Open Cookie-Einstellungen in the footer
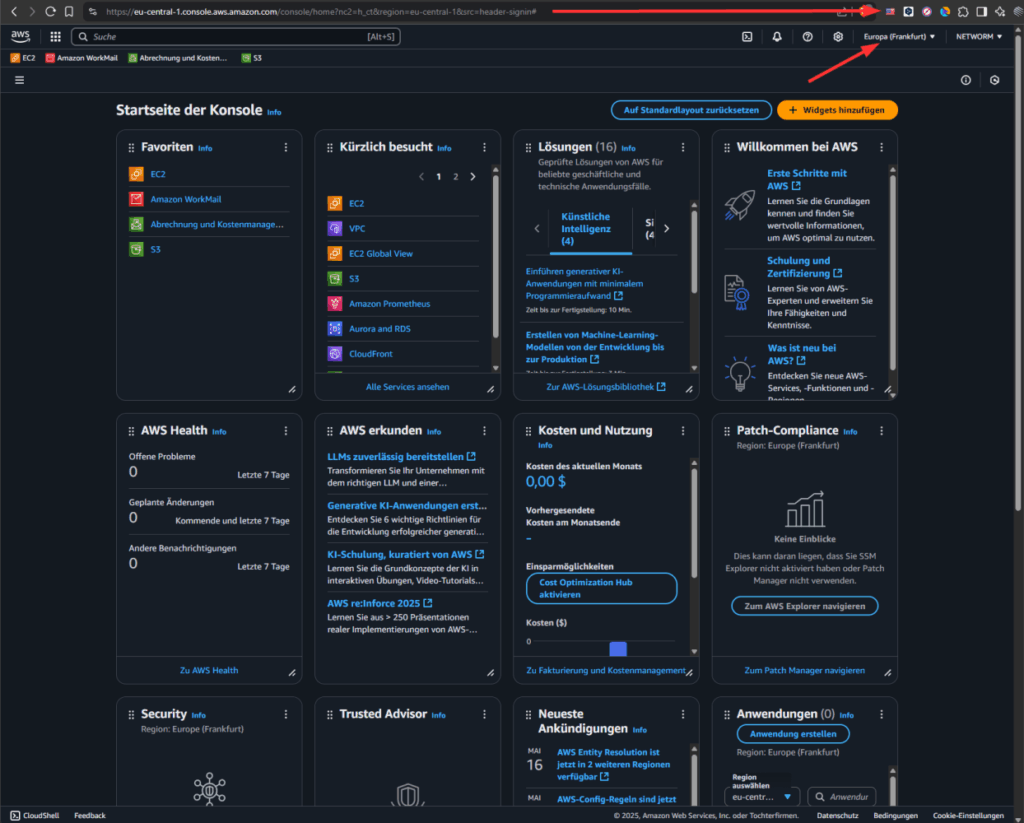Screen dimensions: 1024x823 click(968, 816)
